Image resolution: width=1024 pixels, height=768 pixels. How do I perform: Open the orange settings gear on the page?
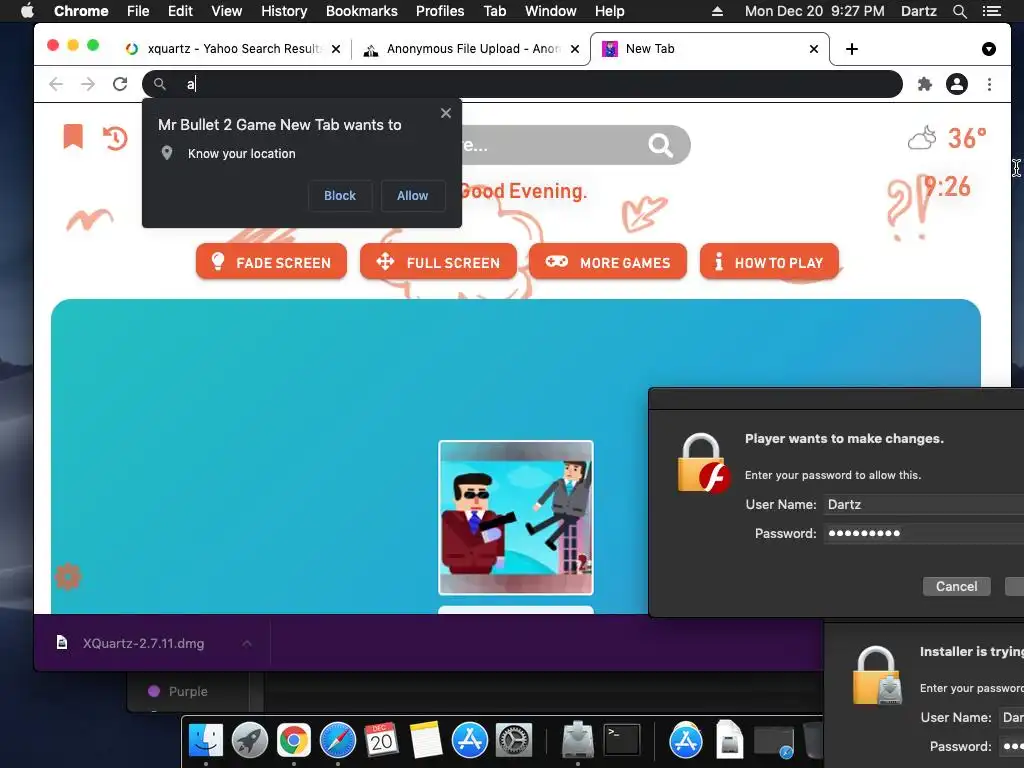pyautogui.click(x=68, y=577)
